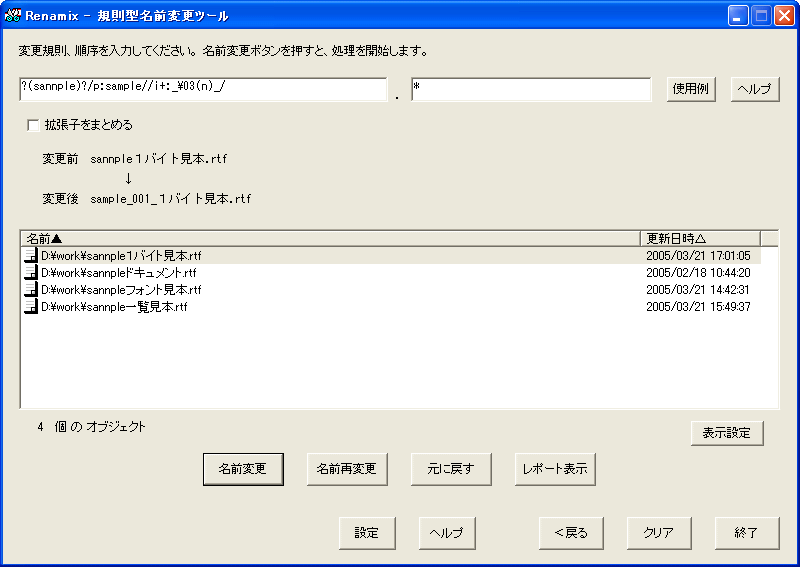This screenshot has height=567, width=800.
Task: Sort list by 更新日時 column header
Action: point(700,238)
